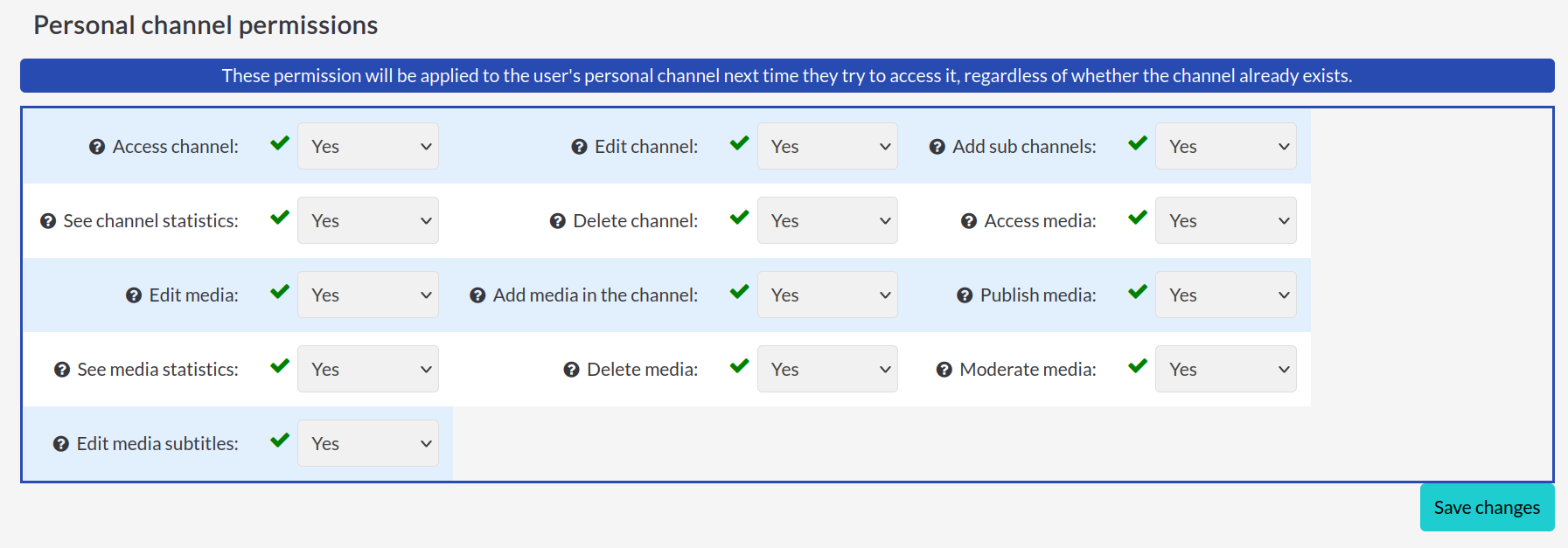Image resolution: width=1568 pixels, height=548 pixels.
Task: Open the Edit media permission dropdown
Action: coord(368,295)
